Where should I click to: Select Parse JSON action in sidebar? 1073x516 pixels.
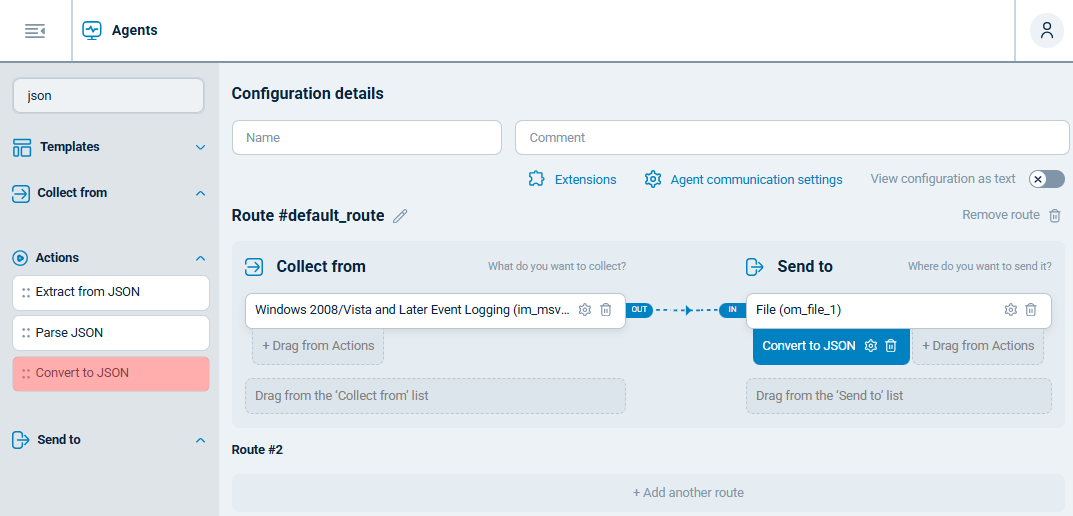click(111, 333)
